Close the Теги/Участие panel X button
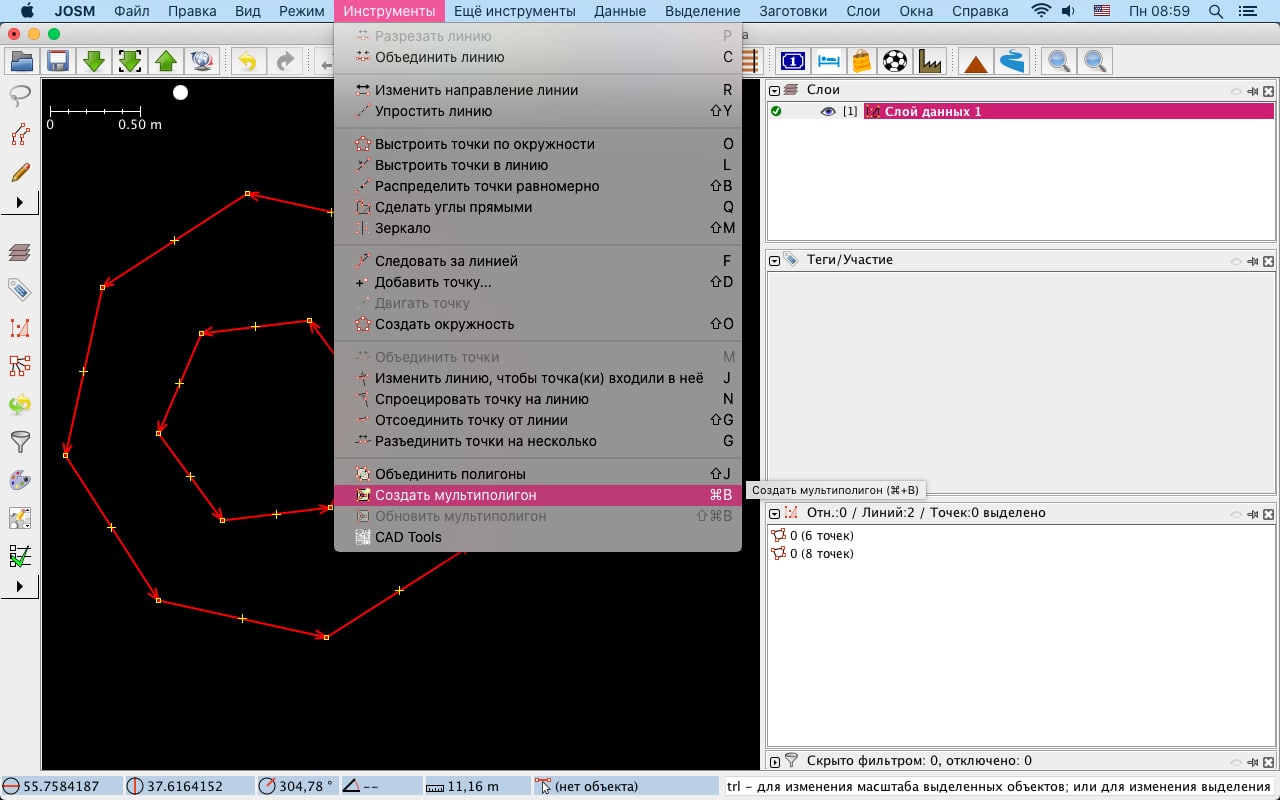This screenshot has height=800, width=1280. (1268, 261)
